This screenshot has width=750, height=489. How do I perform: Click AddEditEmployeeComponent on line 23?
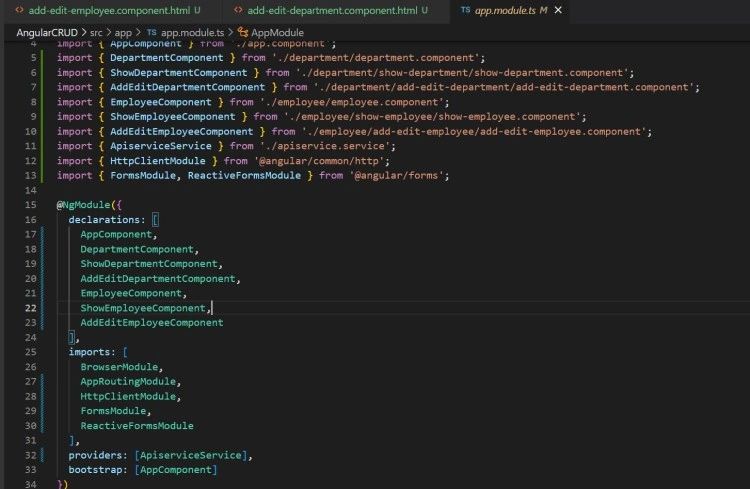click(x=152, y=322)
